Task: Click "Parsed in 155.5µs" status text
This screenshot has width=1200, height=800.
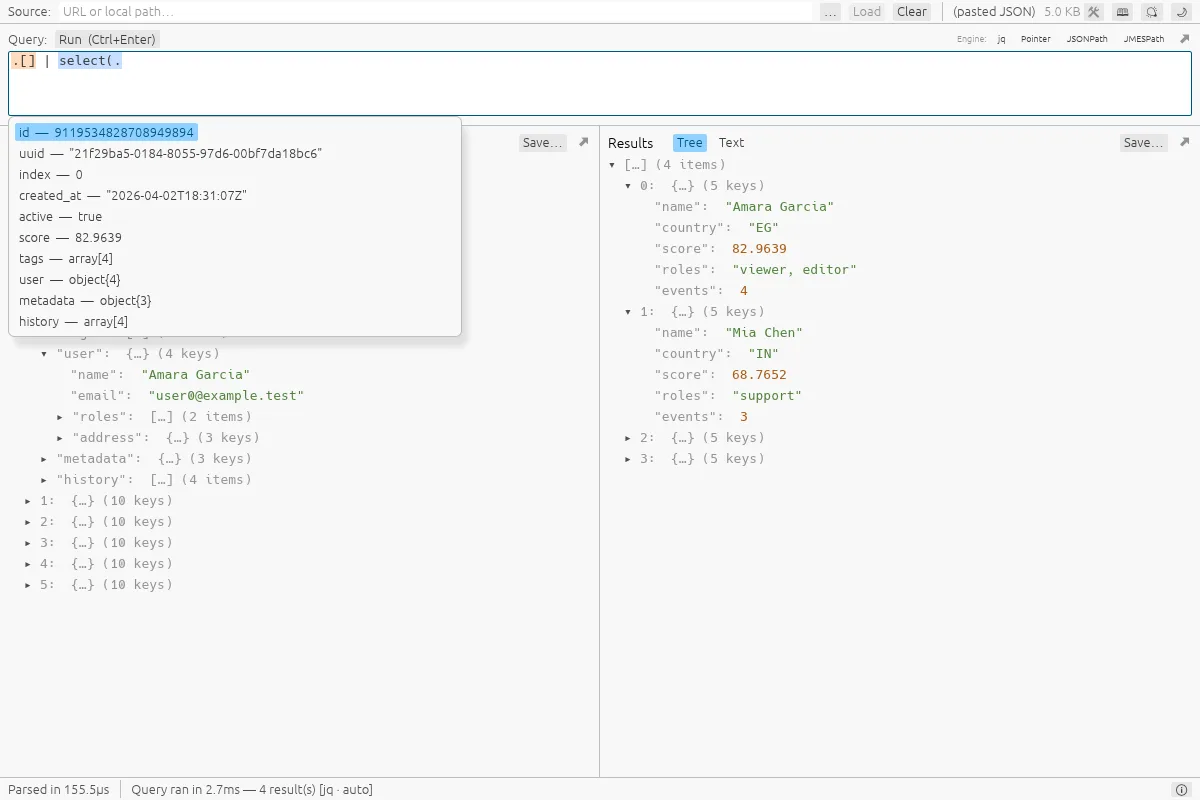Action: [x=59, y=790]
